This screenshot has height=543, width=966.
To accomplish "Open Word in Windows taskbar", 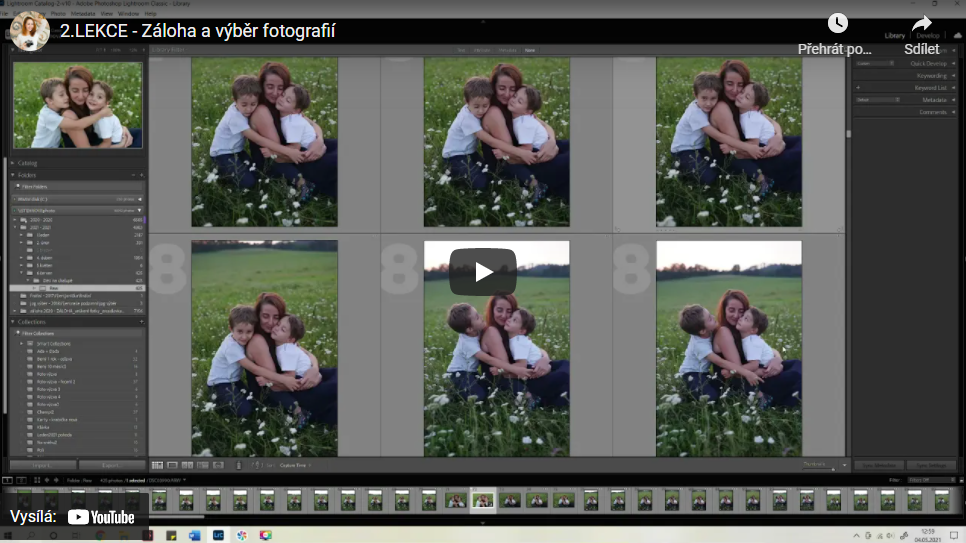I will [x=195, y=535].
